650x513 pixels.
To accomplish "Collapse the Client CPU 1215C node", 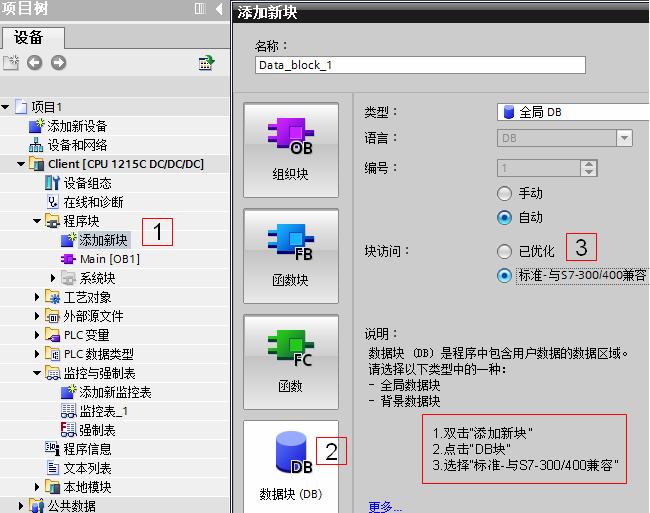I will pos(21,164).
